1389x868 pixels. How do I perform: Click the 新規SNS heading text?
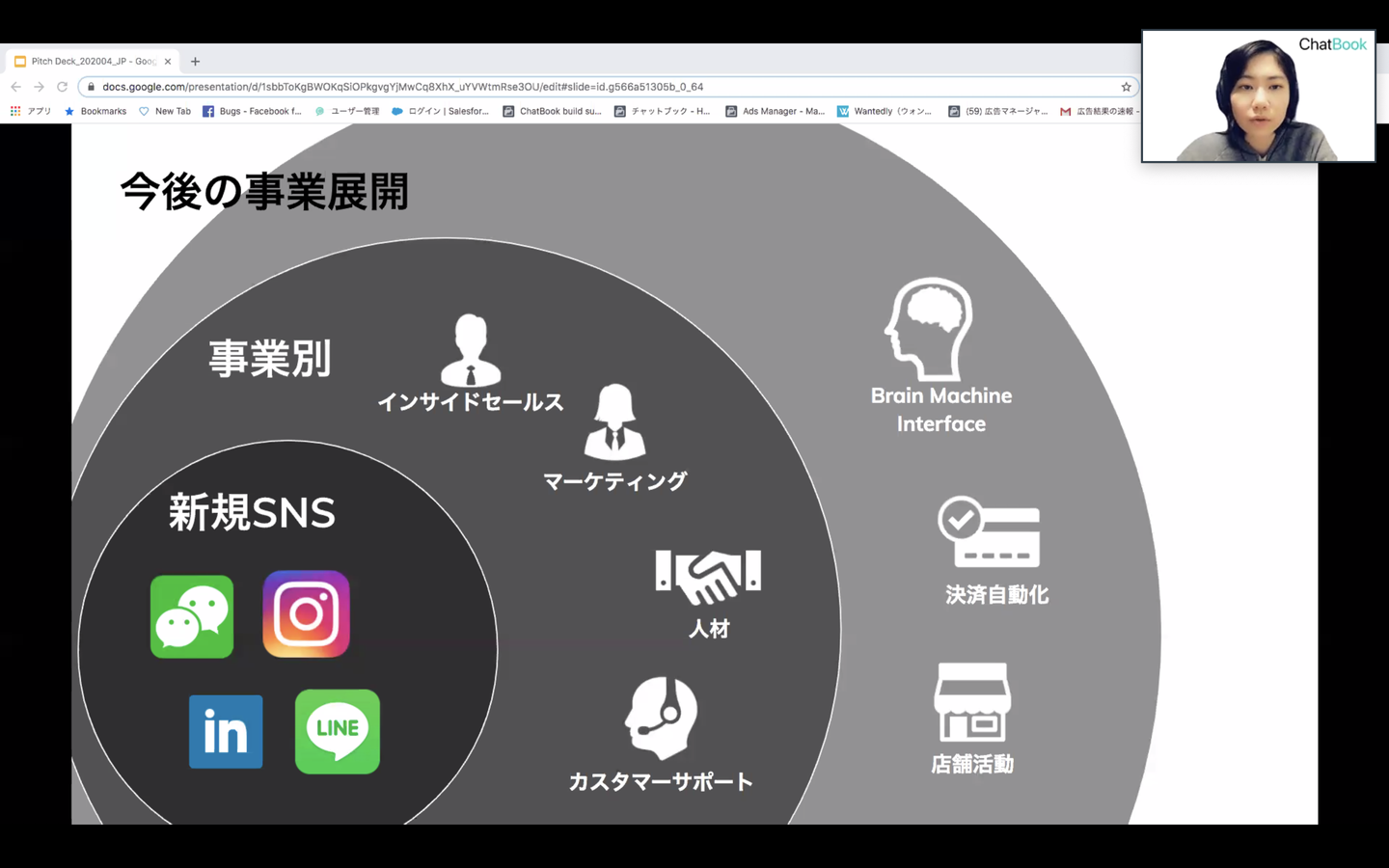253,512
